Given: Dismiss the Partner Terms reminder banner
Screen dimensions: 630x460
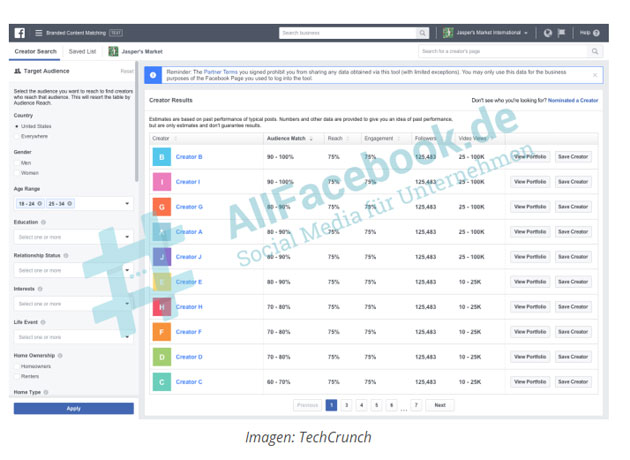Looking at the screenshot, I should pyautogui.click(x=595, y=74).
